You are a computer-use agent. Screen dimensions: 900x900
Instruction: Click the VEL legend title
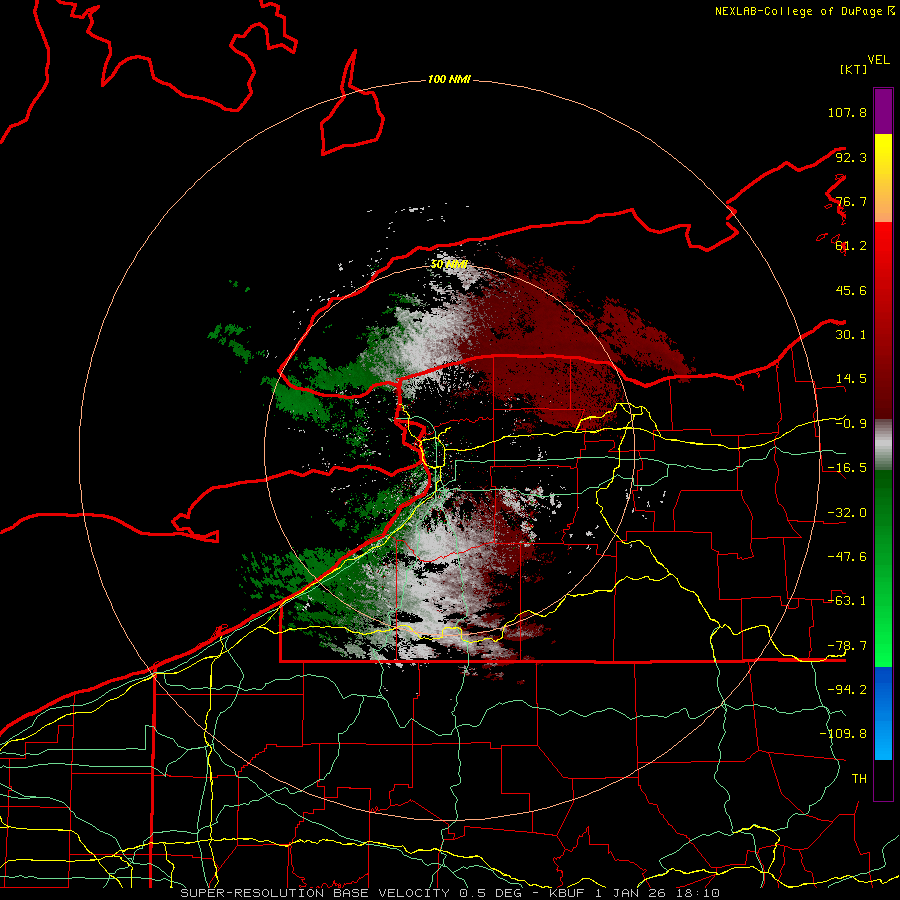(878, 60)
